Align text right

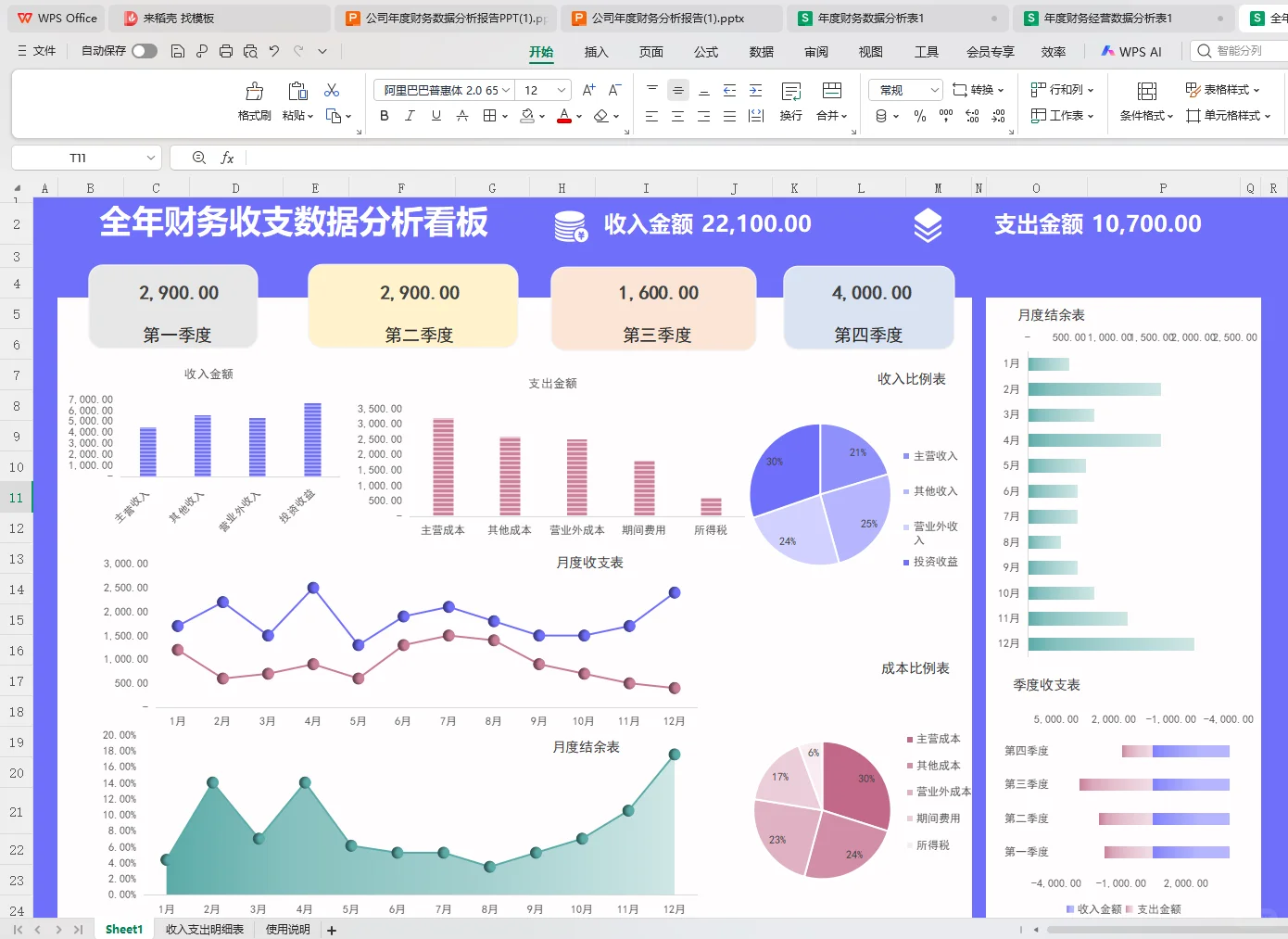click(x=704, y=116)
